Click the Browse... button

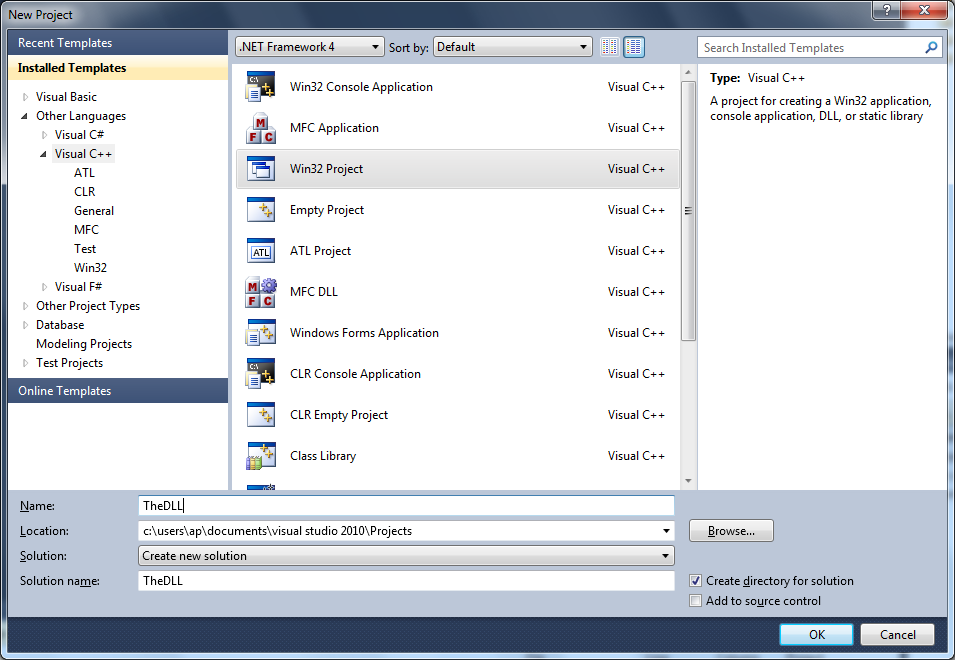[731, 530]
